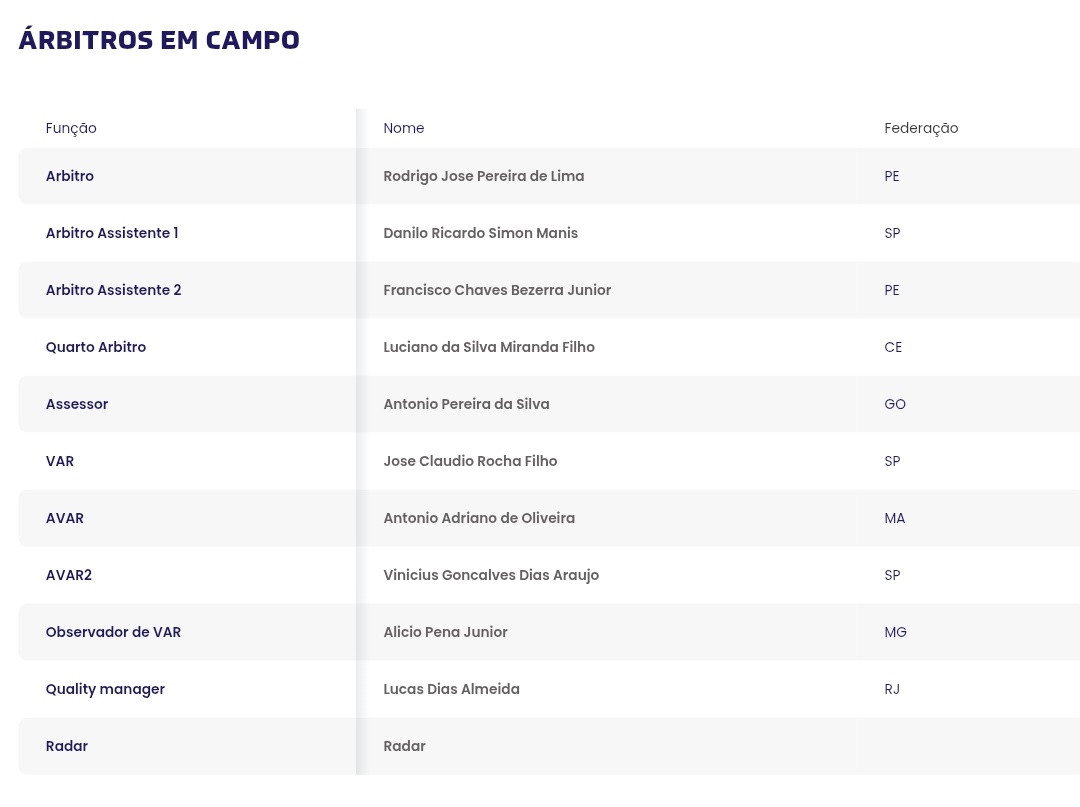Select the name Antonio Pereira da Silva
1080x807 pixels.
point(466,404)
